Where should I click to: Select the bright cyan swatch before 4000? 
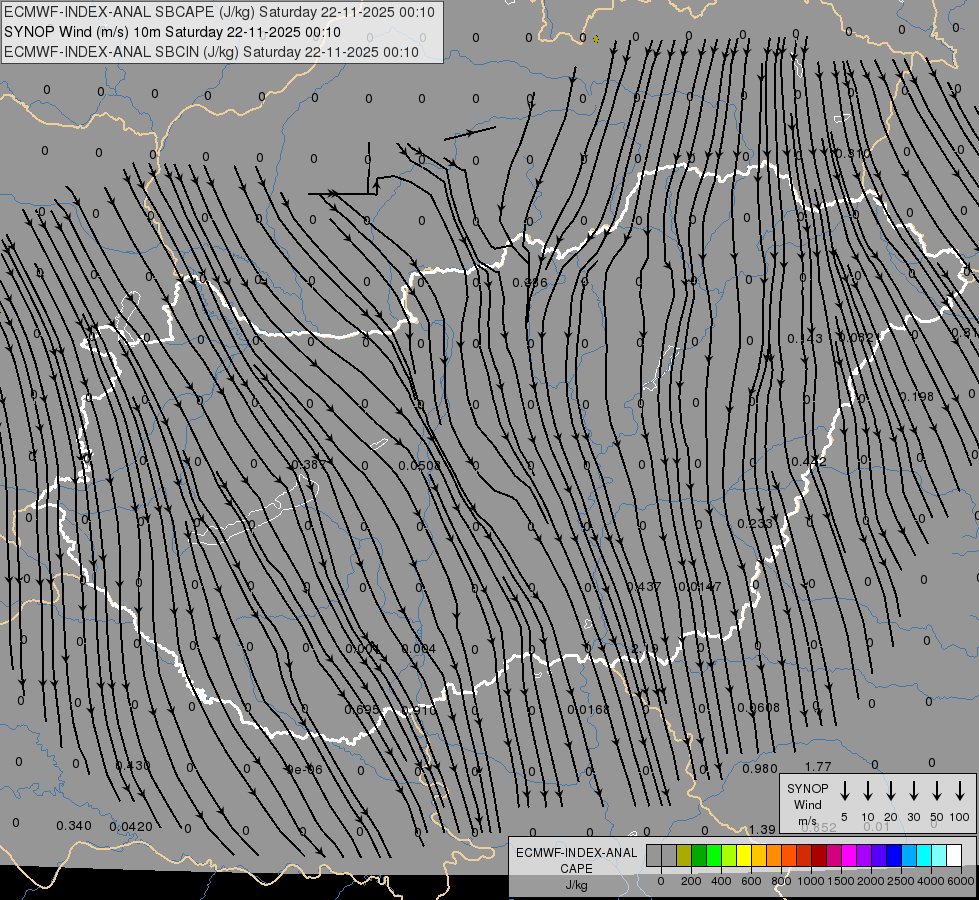point(924,856)
